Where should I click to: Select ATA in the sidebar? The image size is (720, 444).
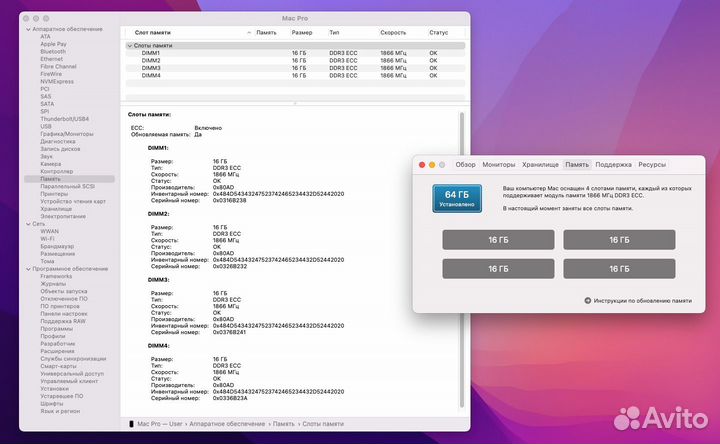(x=45, y=37)
